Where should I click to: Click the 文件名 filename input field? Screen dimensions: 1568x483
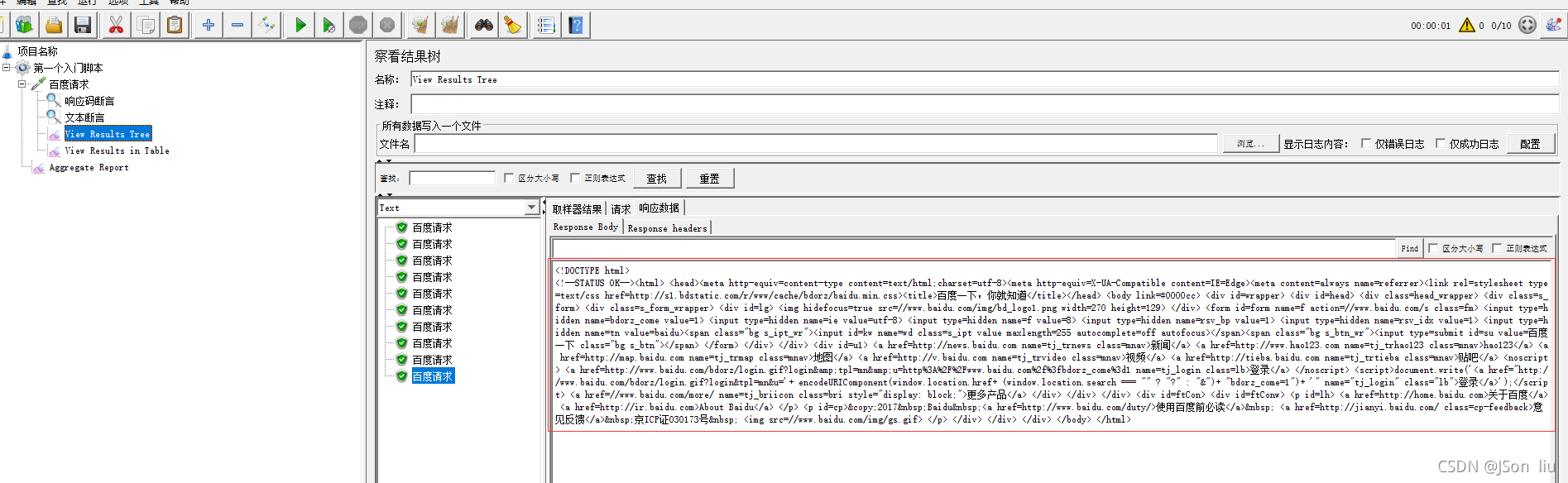[816, 144]
